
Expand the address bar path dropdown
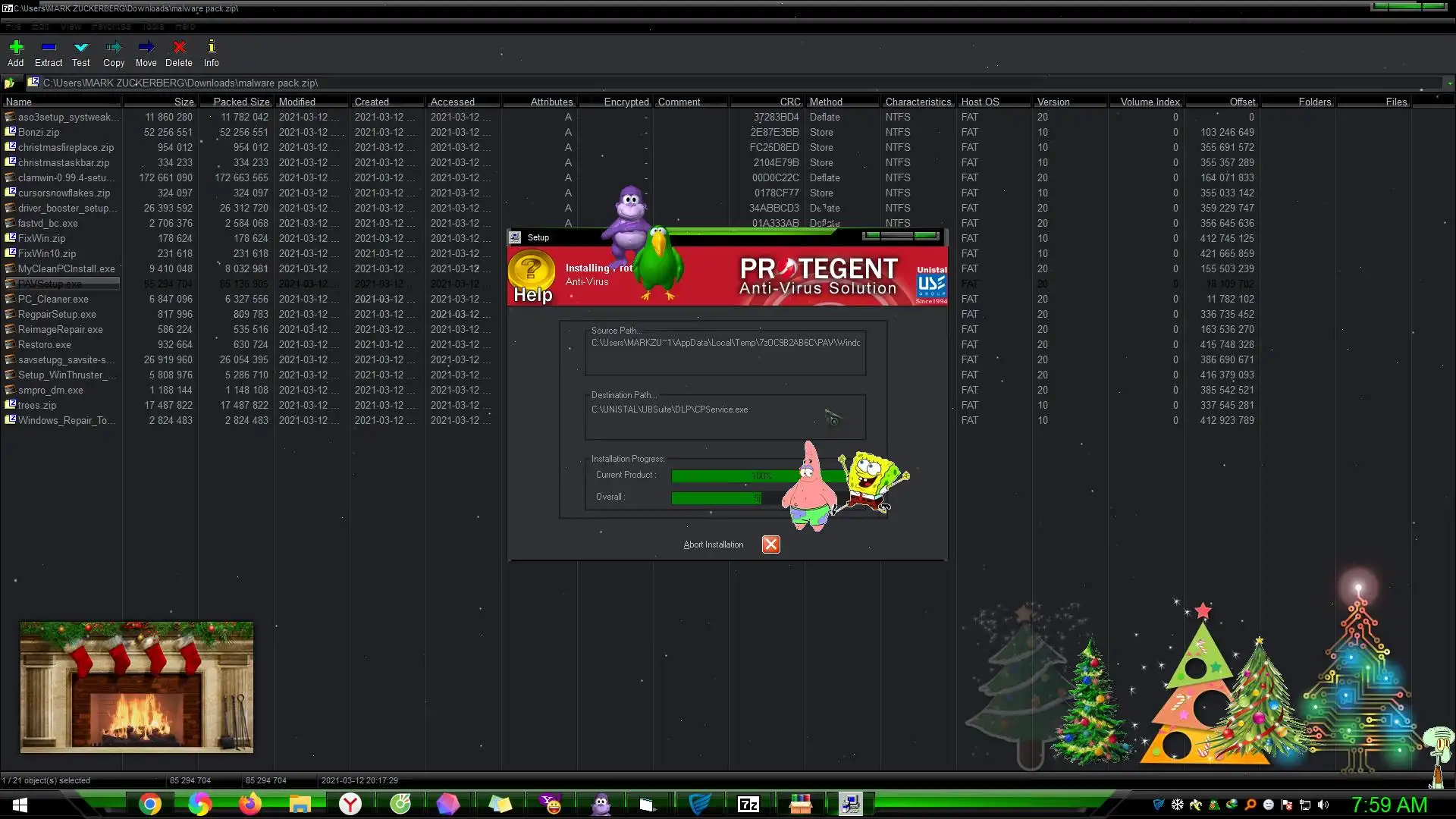(x=1449, y=83)
